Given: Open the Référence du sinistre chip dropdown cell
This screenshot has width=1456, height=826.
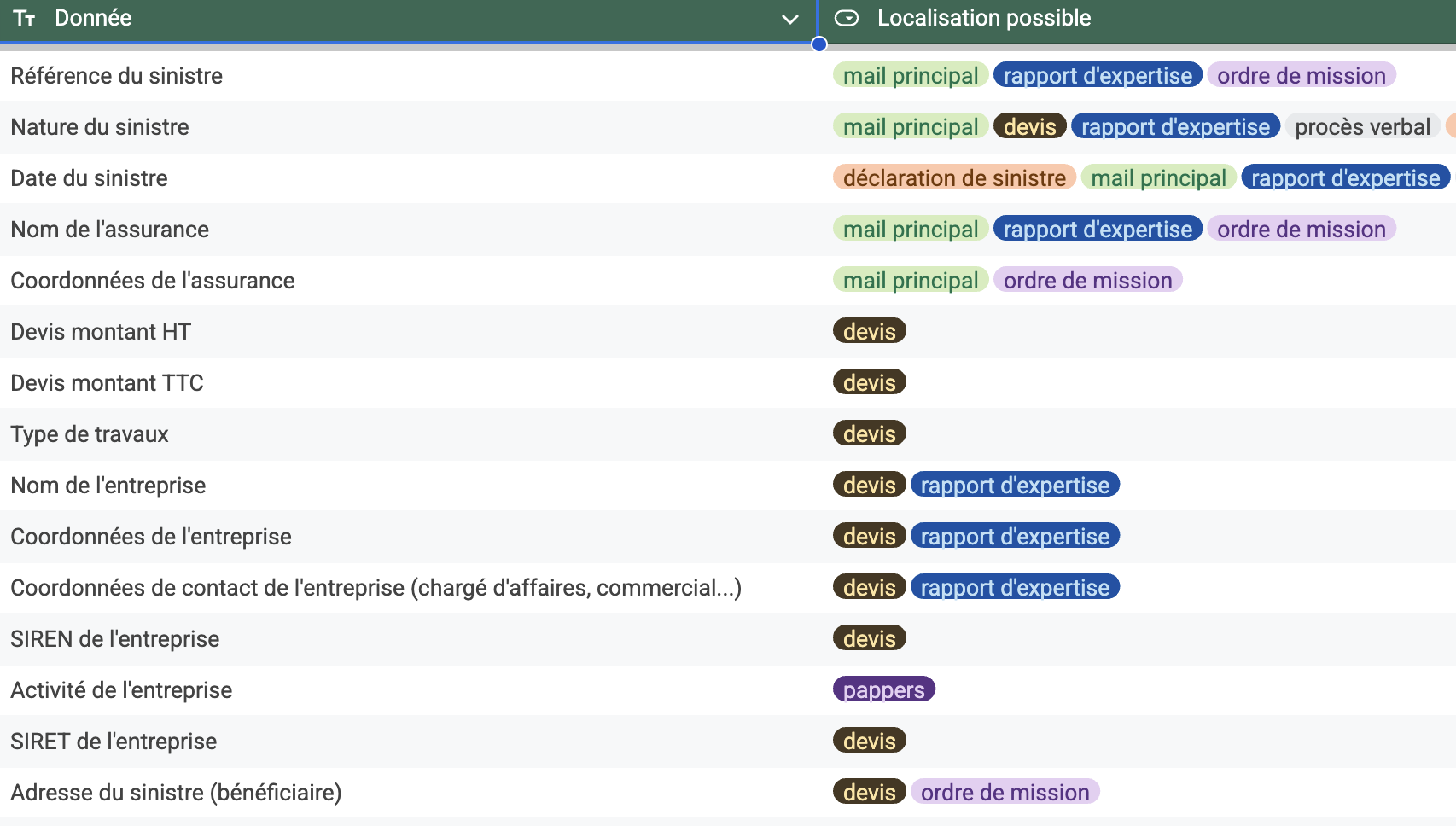Looking at the screenshot, I should pos(1425,76).
